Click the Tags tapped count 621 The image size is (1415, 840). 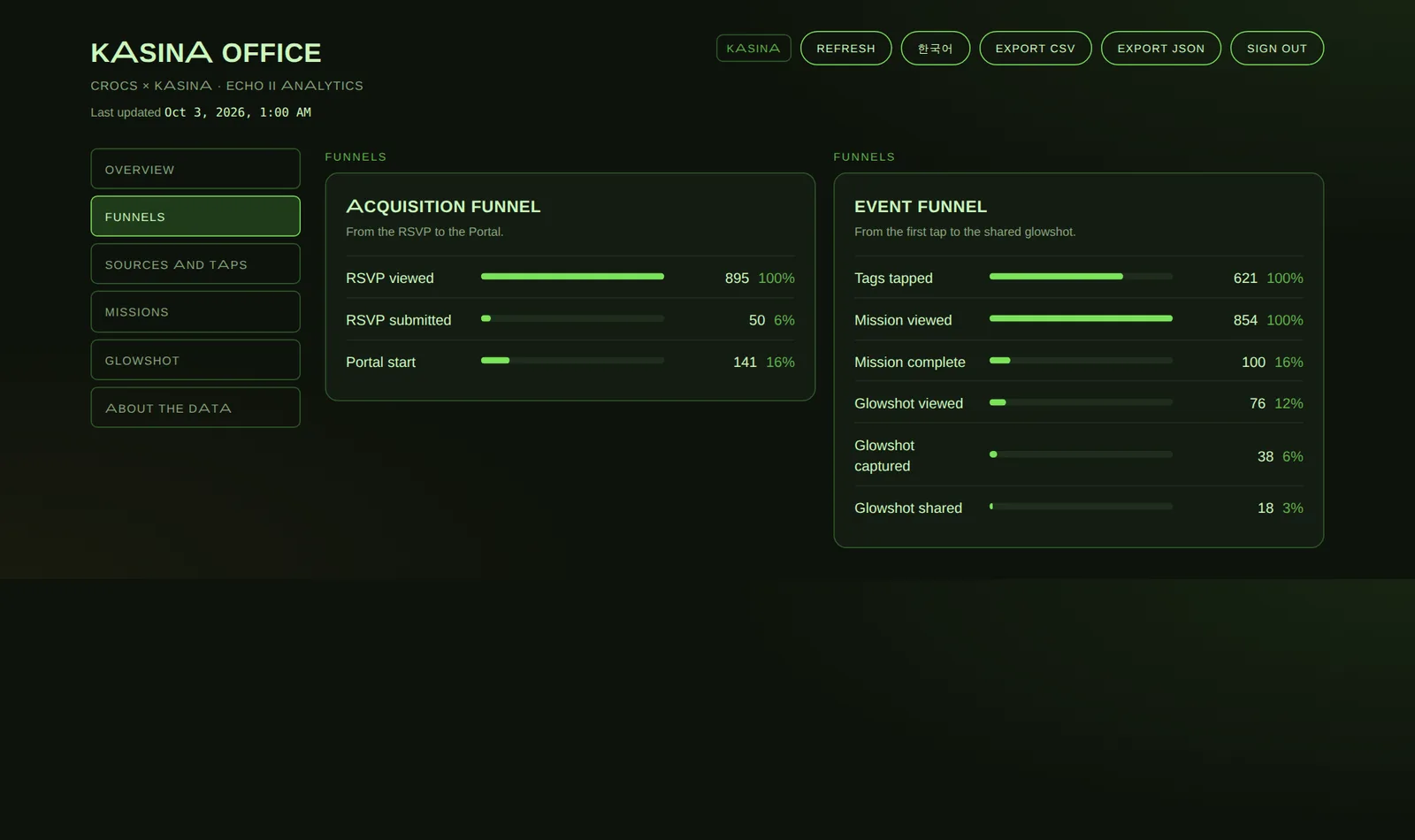[x=1245, y=279]
